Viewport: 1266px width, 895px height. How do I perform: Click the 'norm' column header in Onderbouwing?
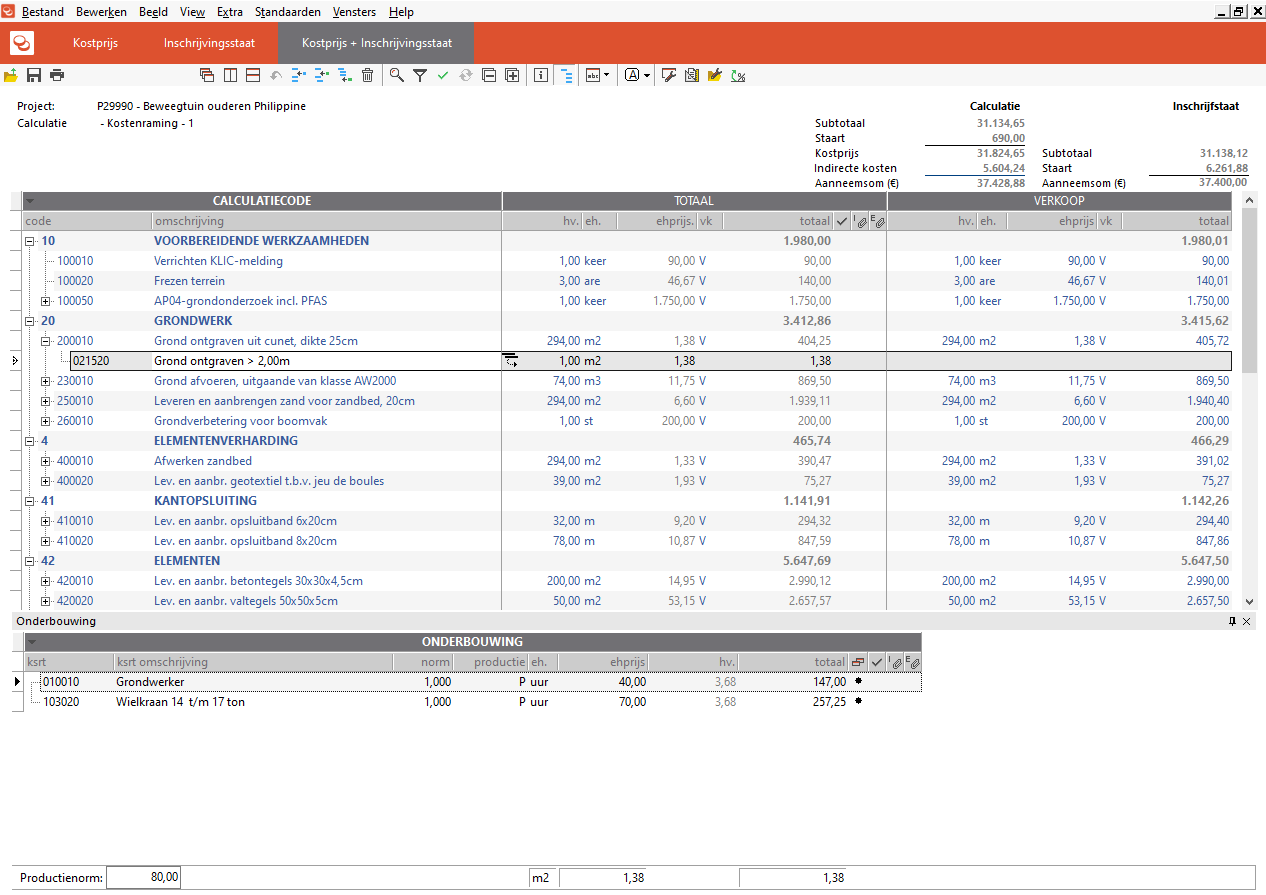tap(423, 662)
